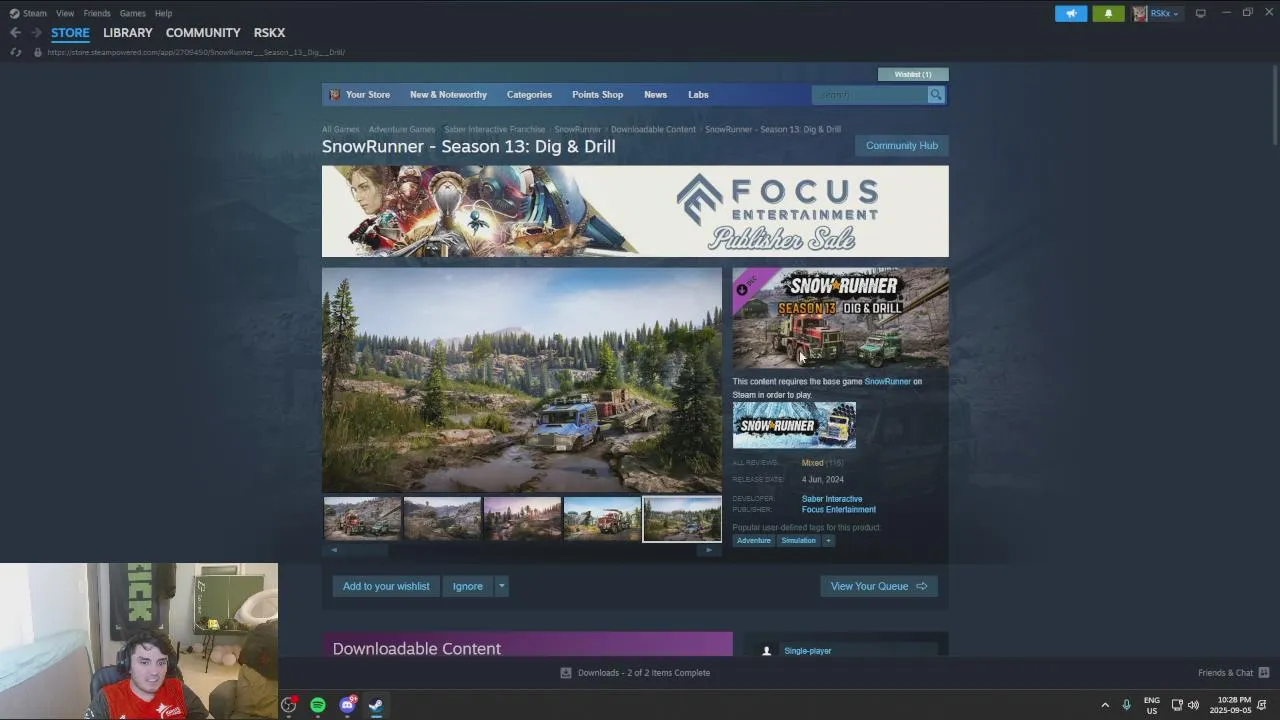
Task: Select the fourth screenshot thumbnail with red truck
Action: [x=602, y=519]
